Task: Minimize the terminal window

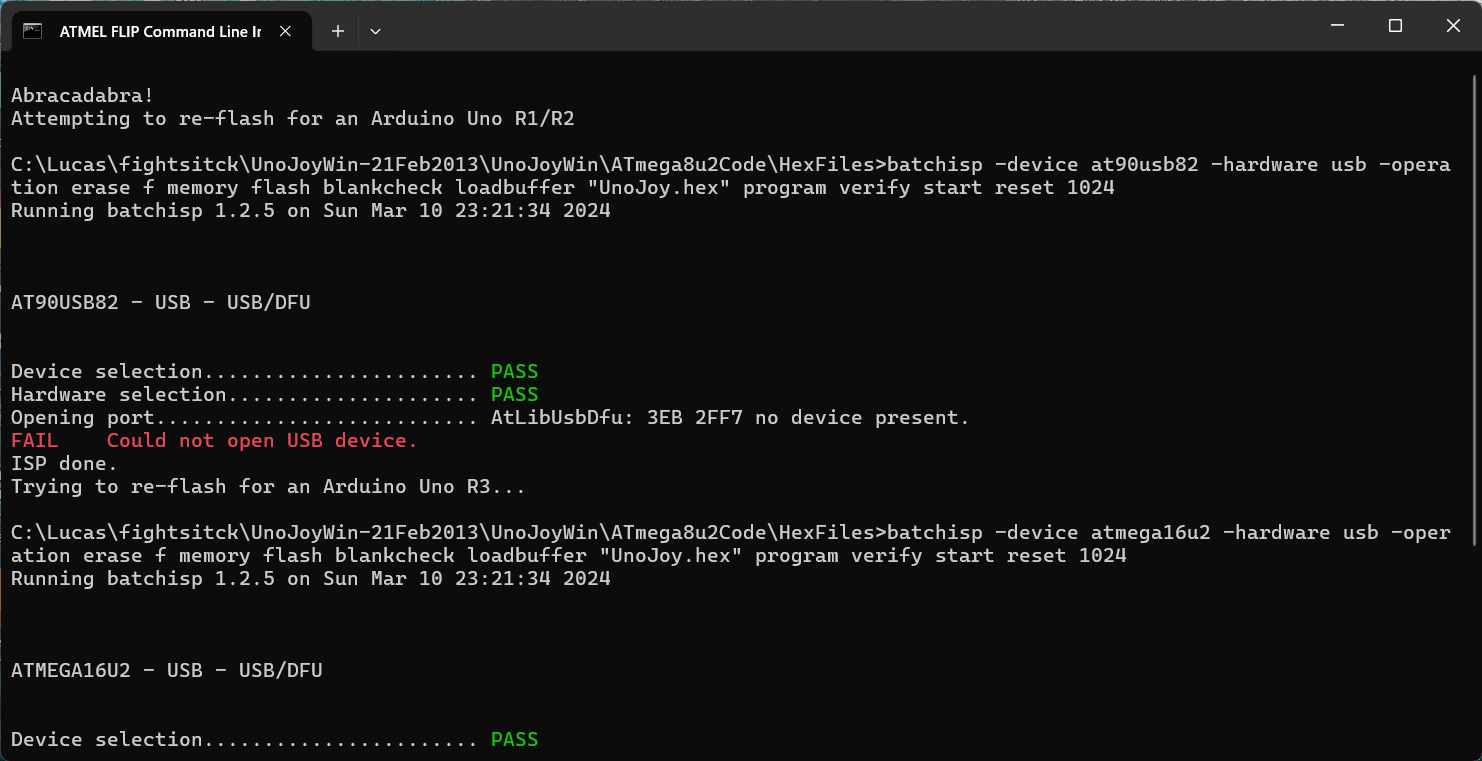Action: point(1338,26)
